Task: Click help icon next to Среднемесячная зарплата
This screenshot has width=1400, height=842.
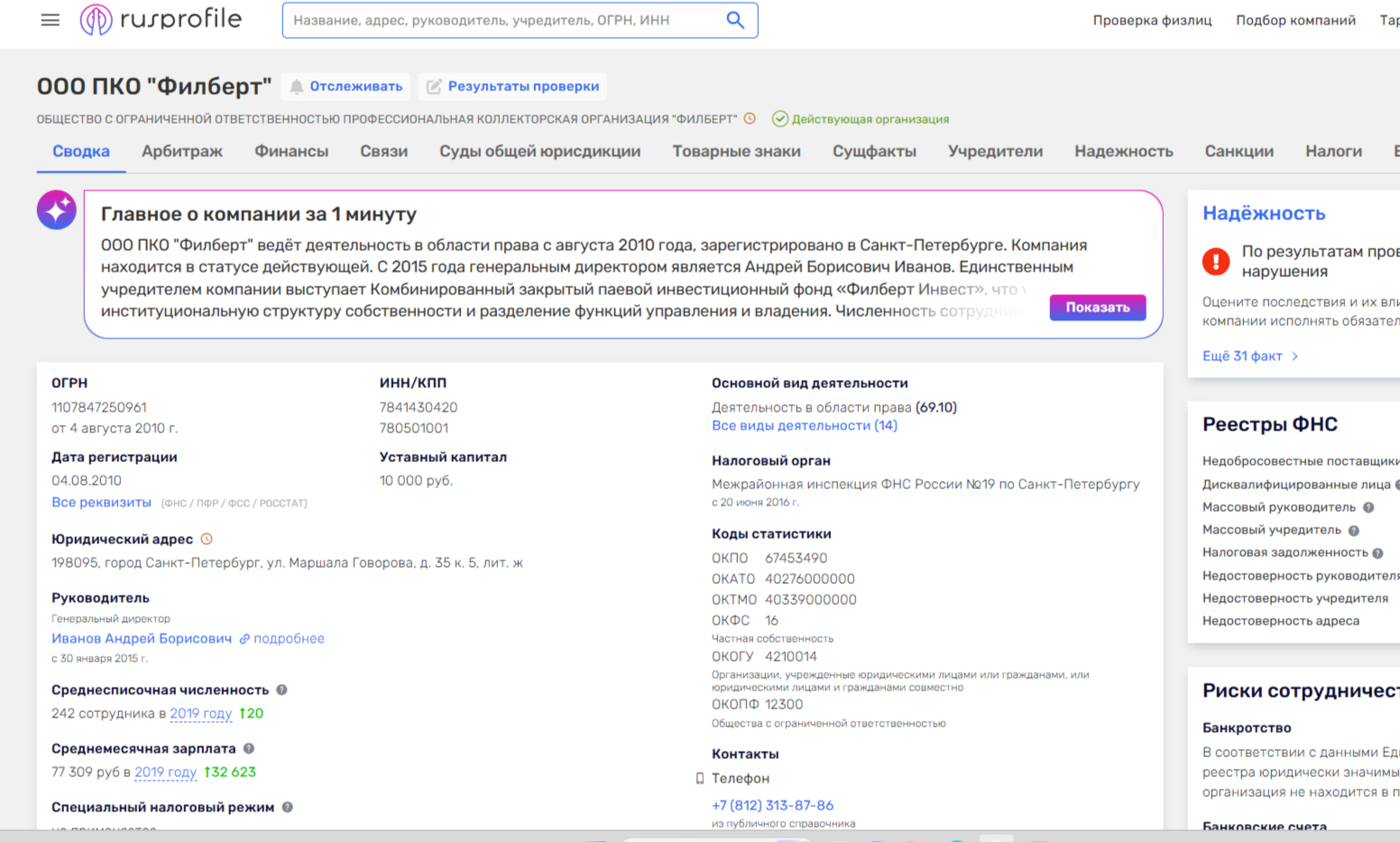Action: click(x=249, y=748)
